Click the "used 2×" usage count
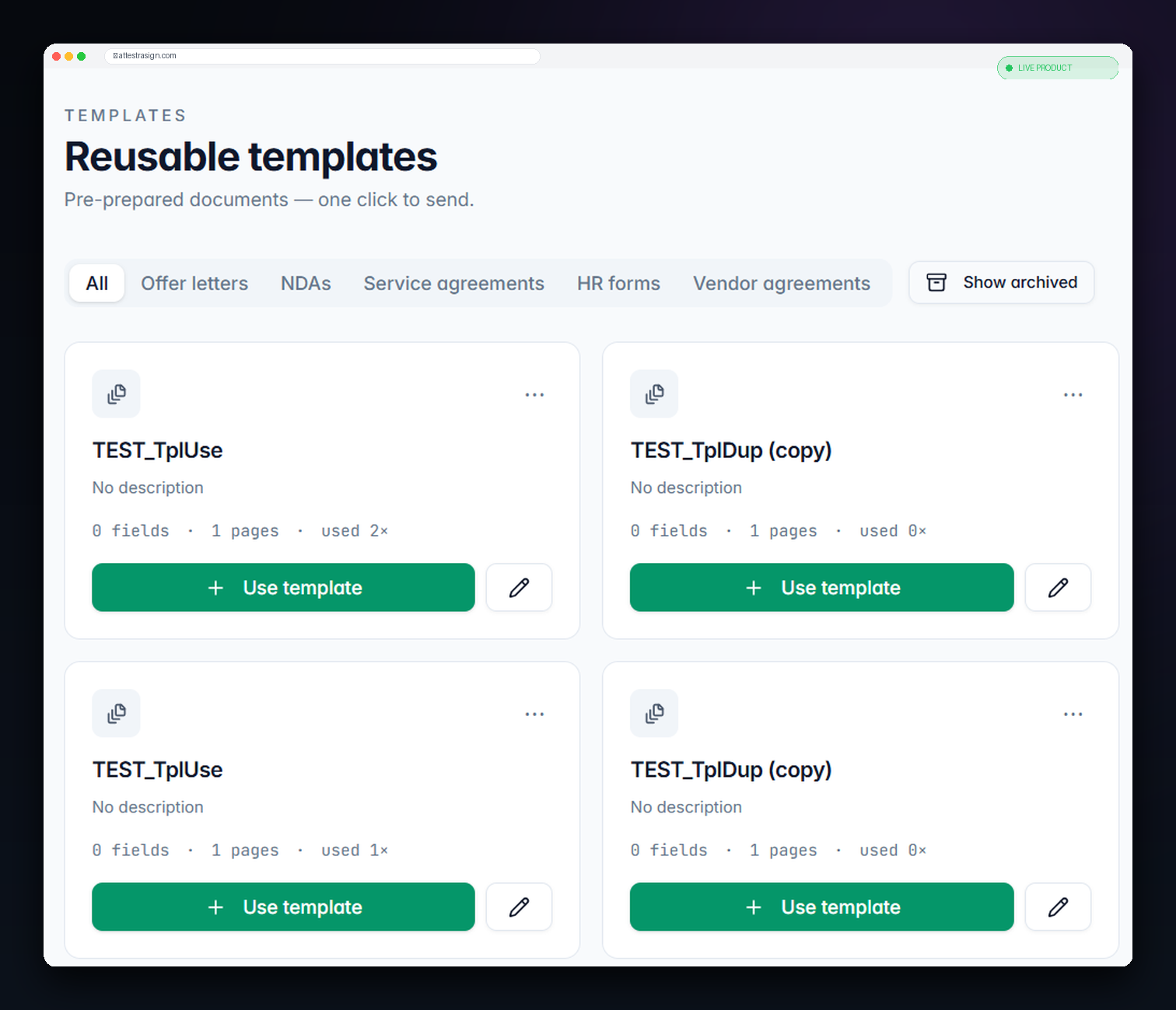Image resolution: width=1176 pixels, height=1010 pixels. point(355,531)
